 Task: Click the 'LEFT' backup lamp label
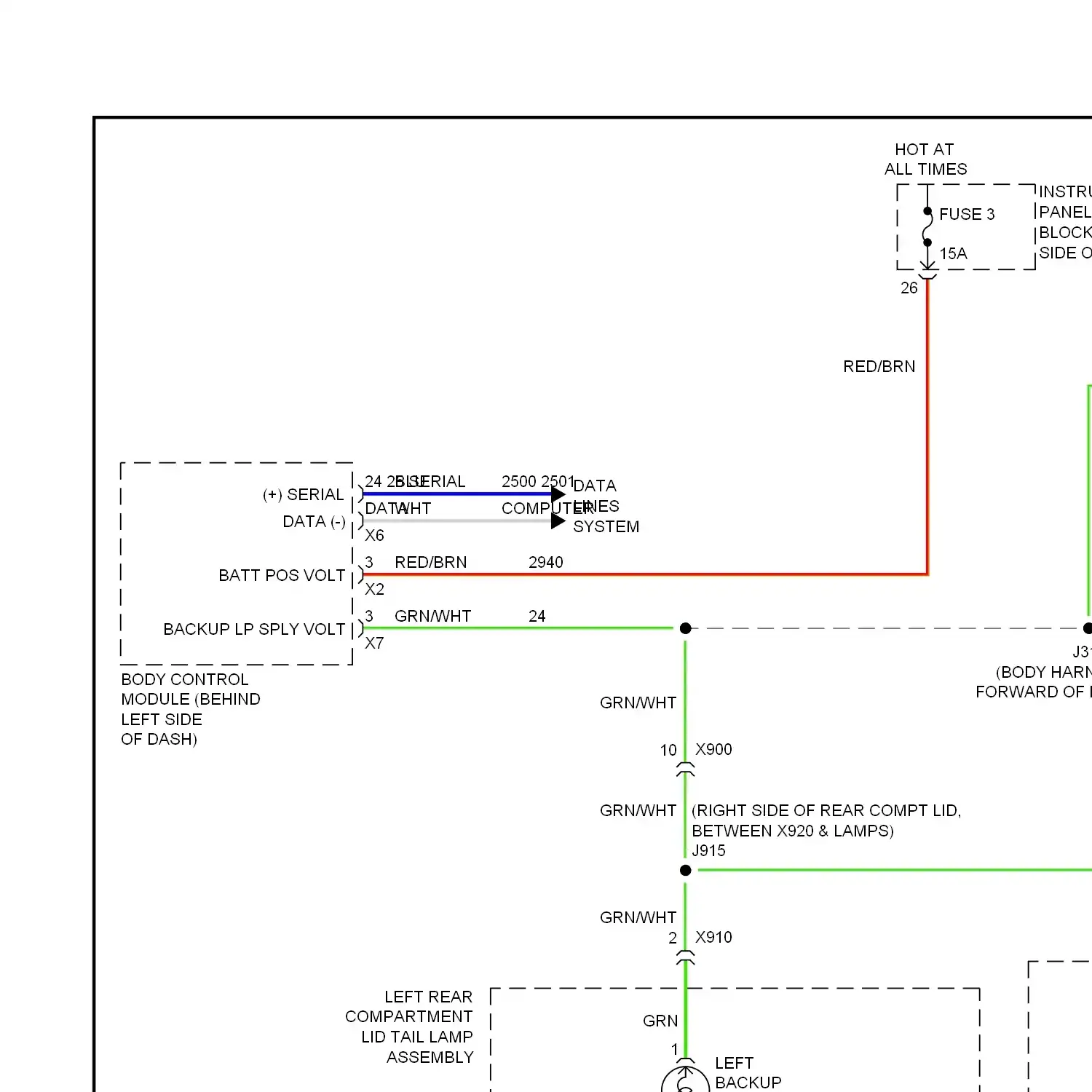click(735, 1063)
